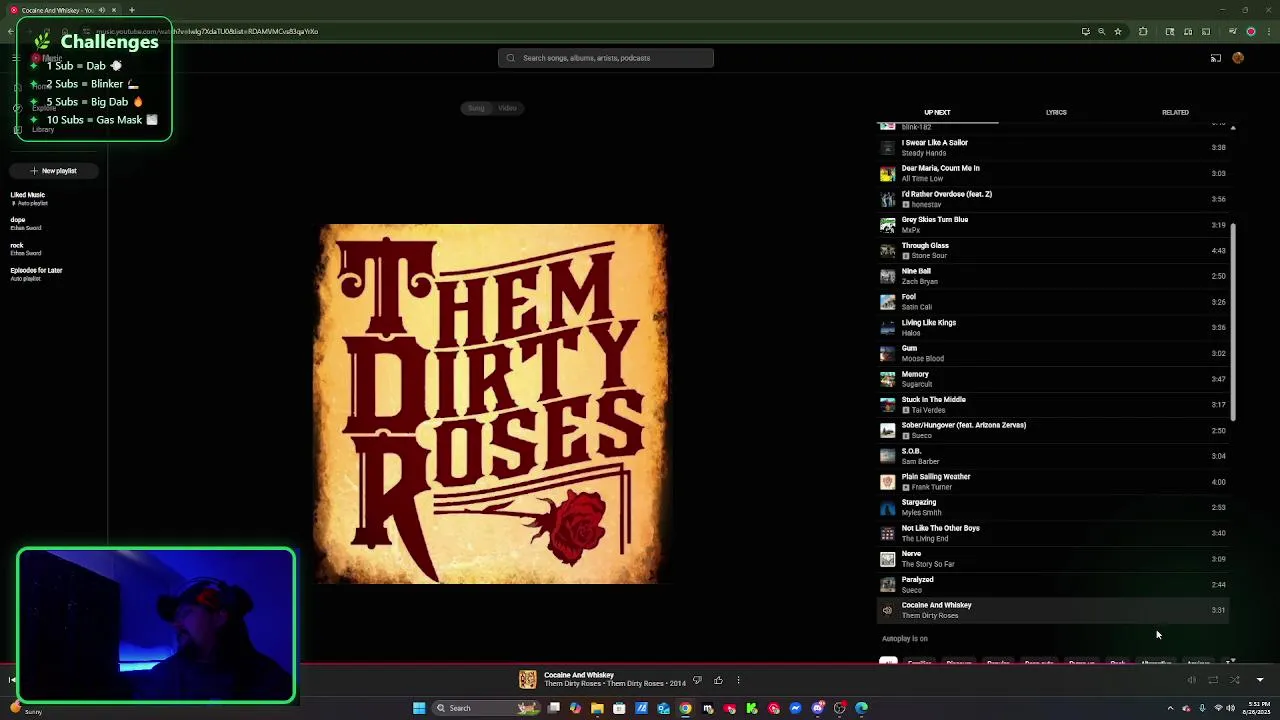Play Memory by Sugarcult

pos(1052,379)
